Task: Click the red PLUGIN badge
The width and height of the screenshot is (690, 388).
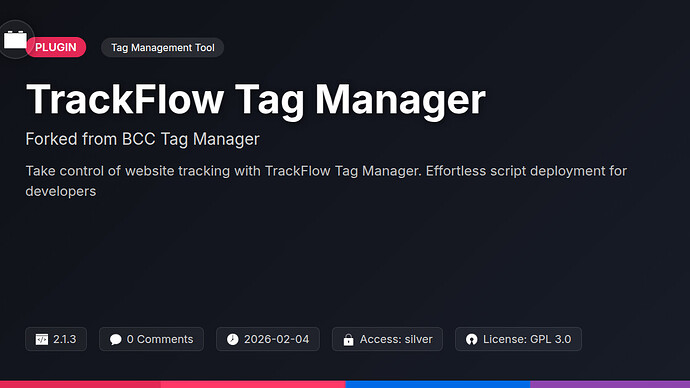Action: coord(56,47)
